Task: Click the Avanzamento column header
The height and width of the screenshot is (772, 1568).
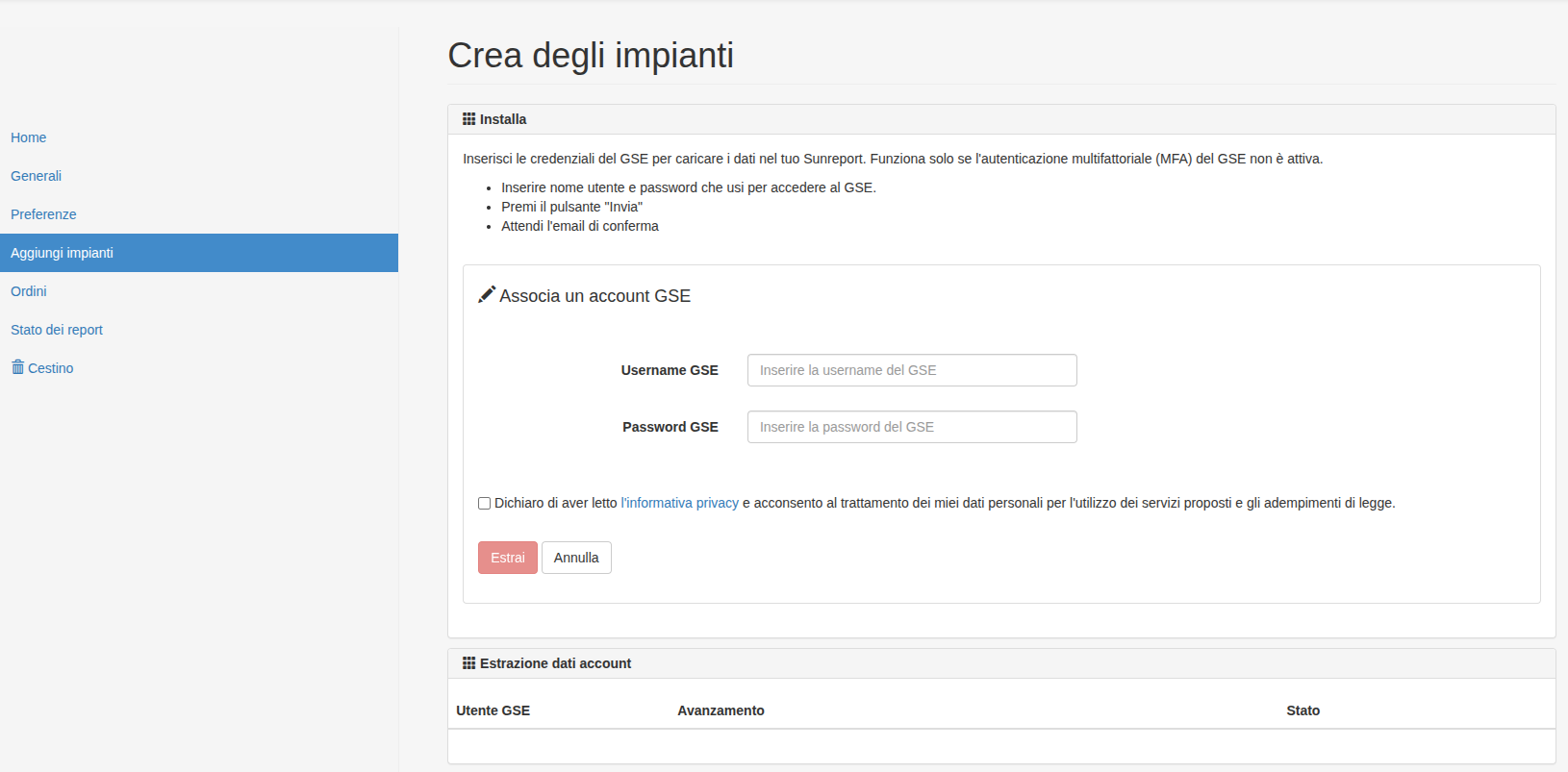Action: [721, 710]
